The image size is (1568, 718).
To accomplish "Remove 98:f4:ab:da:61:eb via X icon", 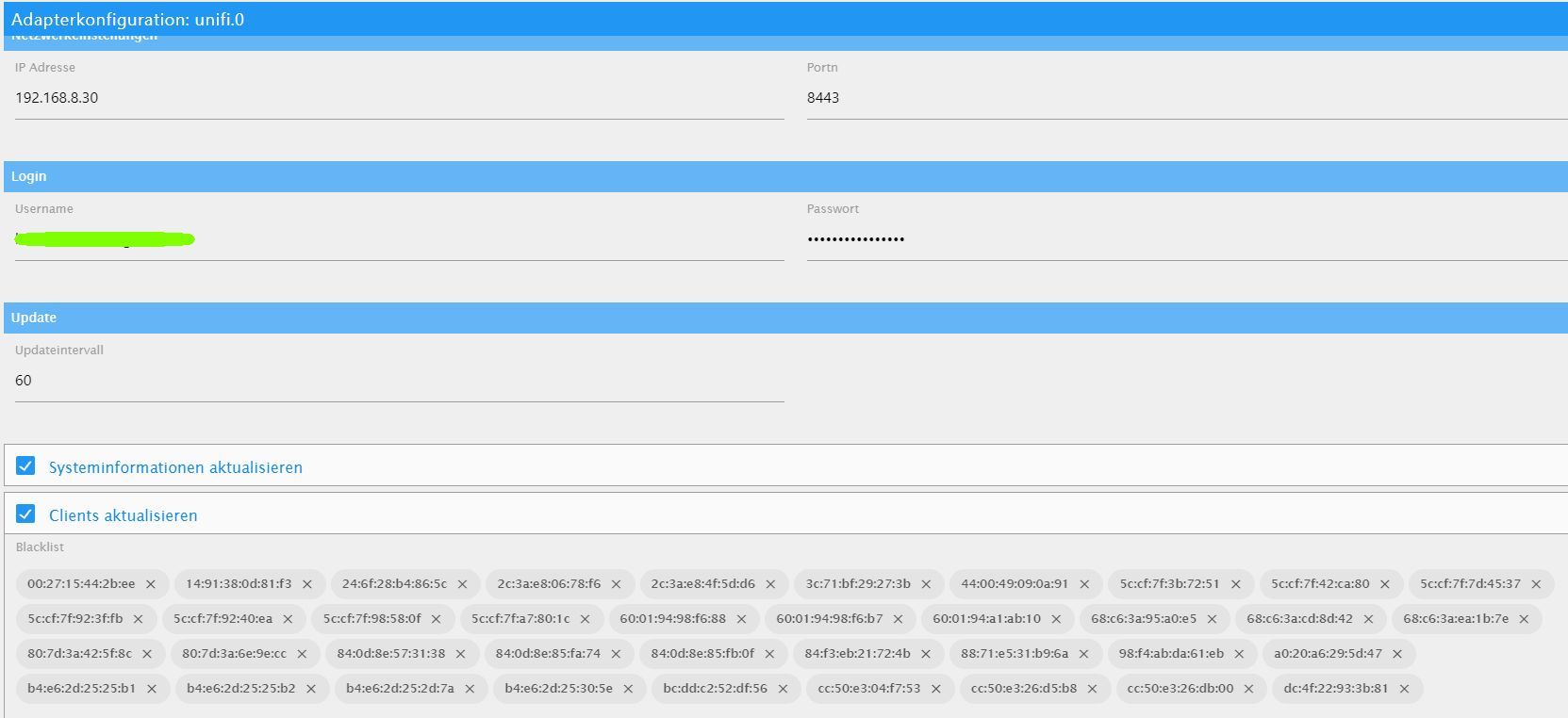I will coord(1240,654).
